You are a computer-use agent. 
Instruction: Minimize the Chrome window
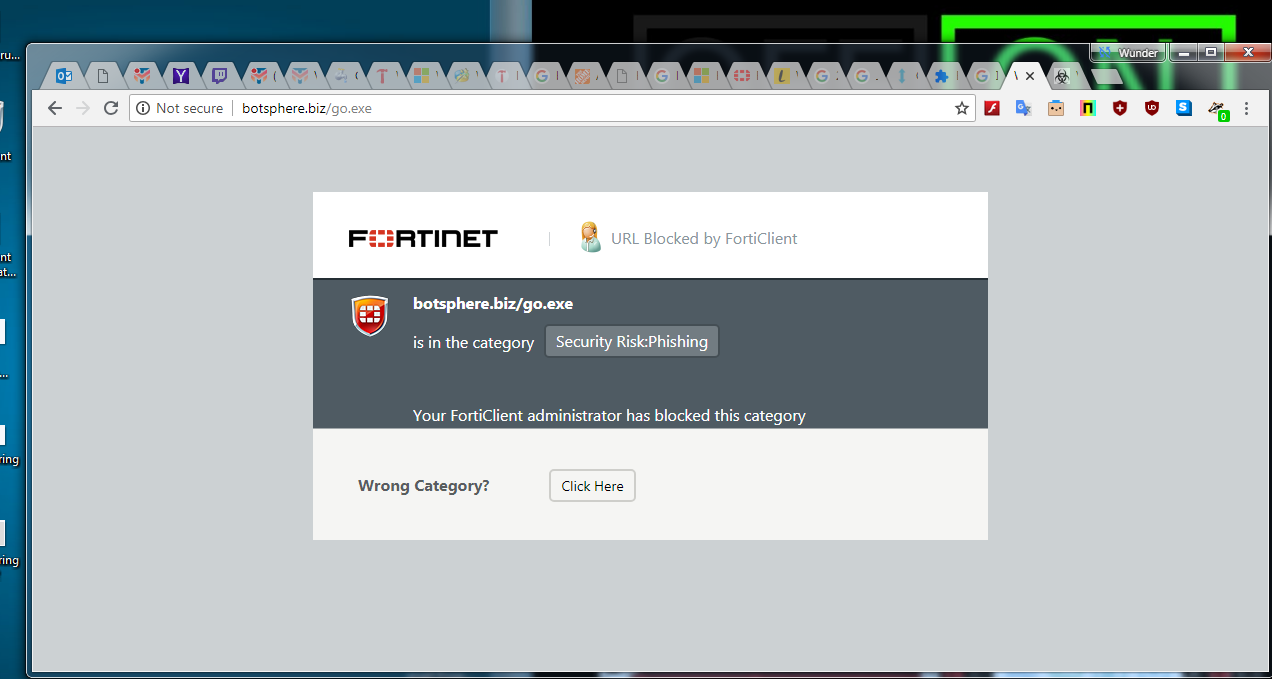coord(1183,52)
